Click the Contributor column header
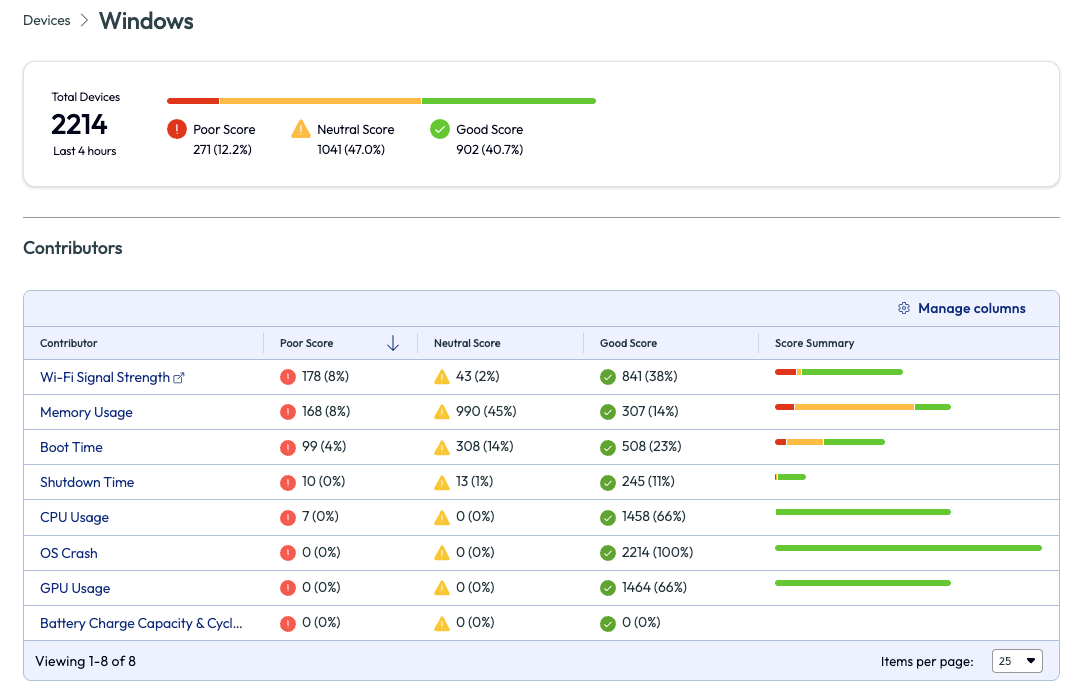Screen dimensions: 1079x700 [x=69, y=343]
